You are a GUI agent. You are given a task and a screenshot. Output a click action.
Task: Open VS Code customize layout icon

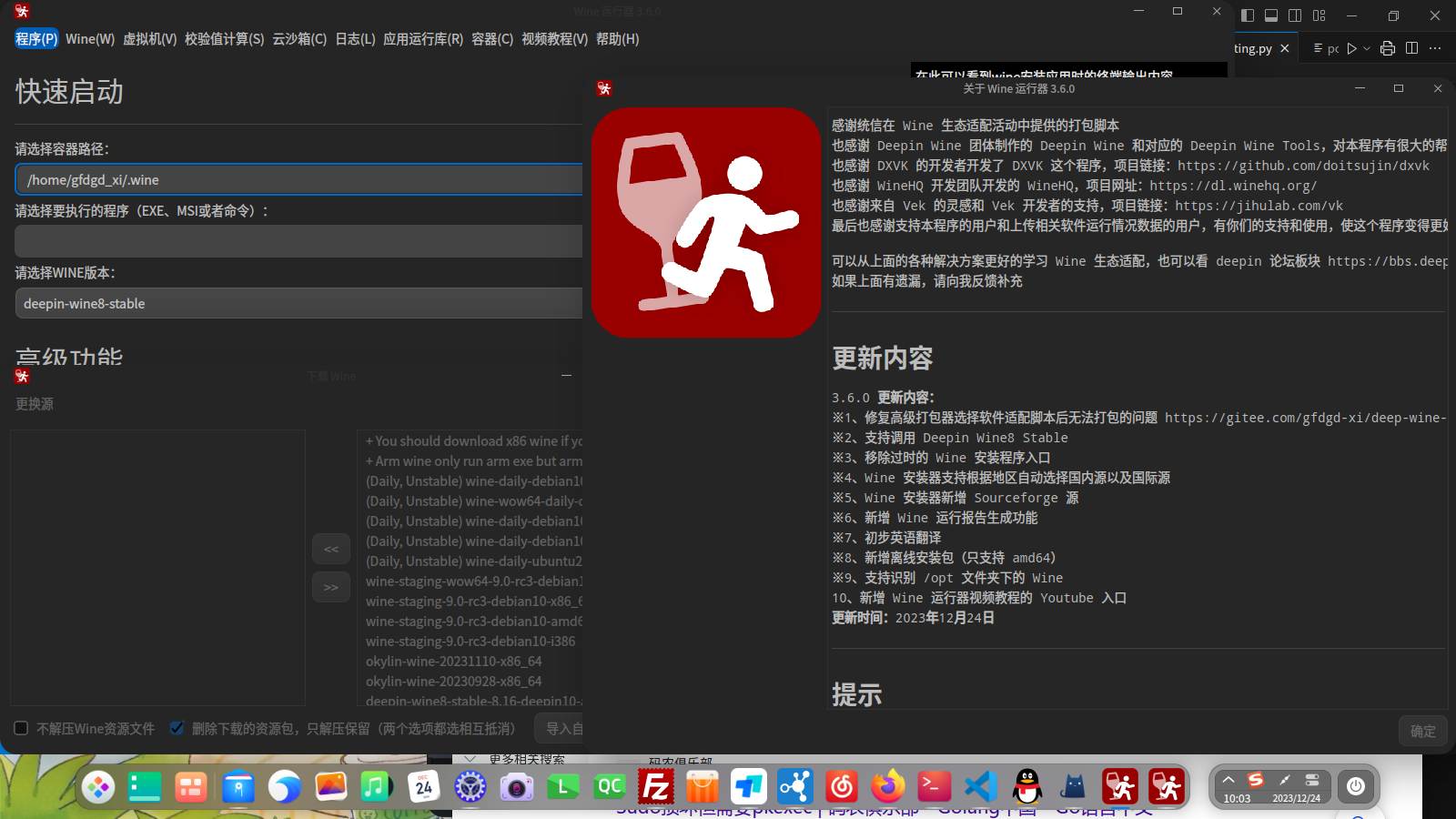[x=1319, y=15]
